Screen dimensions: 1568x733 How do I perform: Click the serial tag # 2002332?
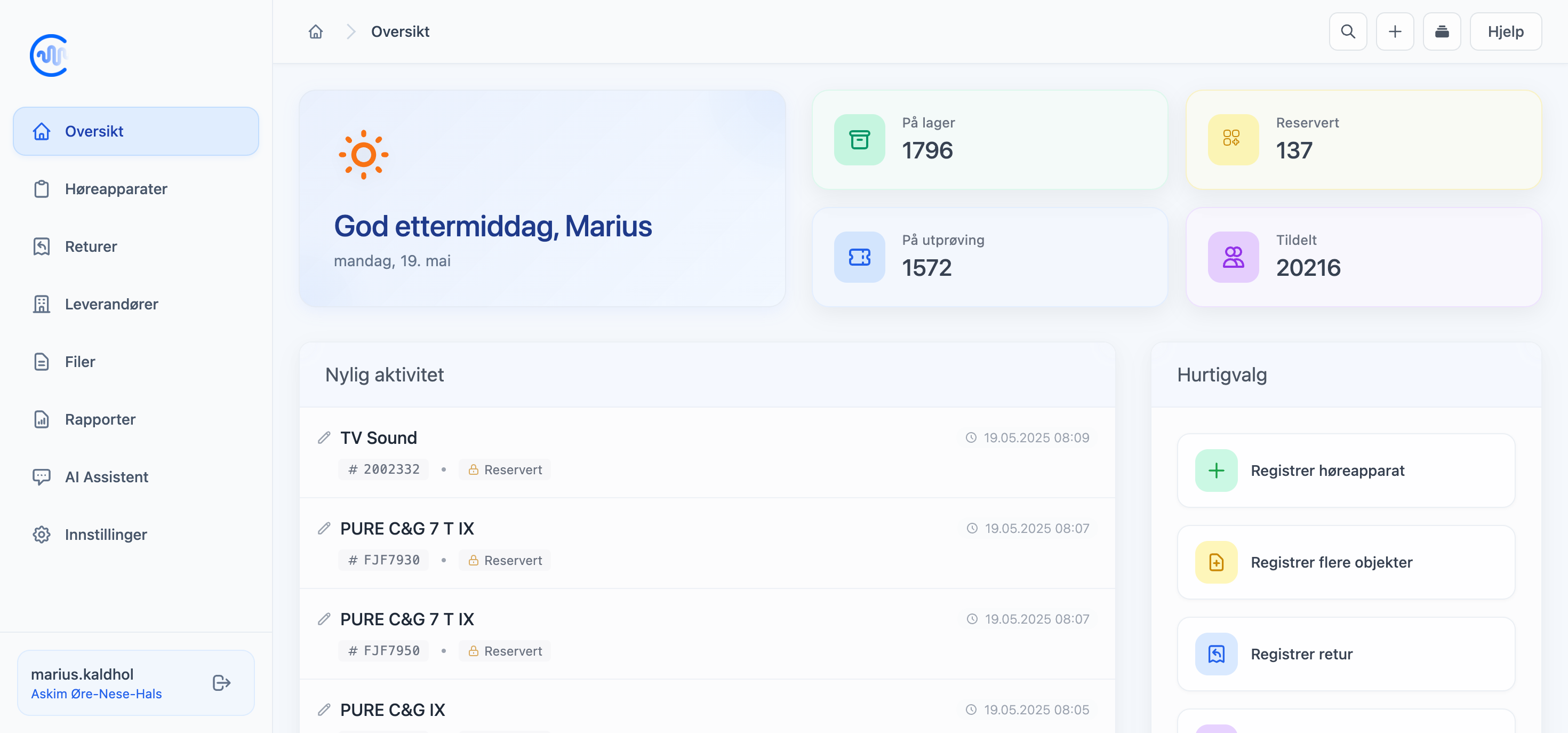(383, 469)
